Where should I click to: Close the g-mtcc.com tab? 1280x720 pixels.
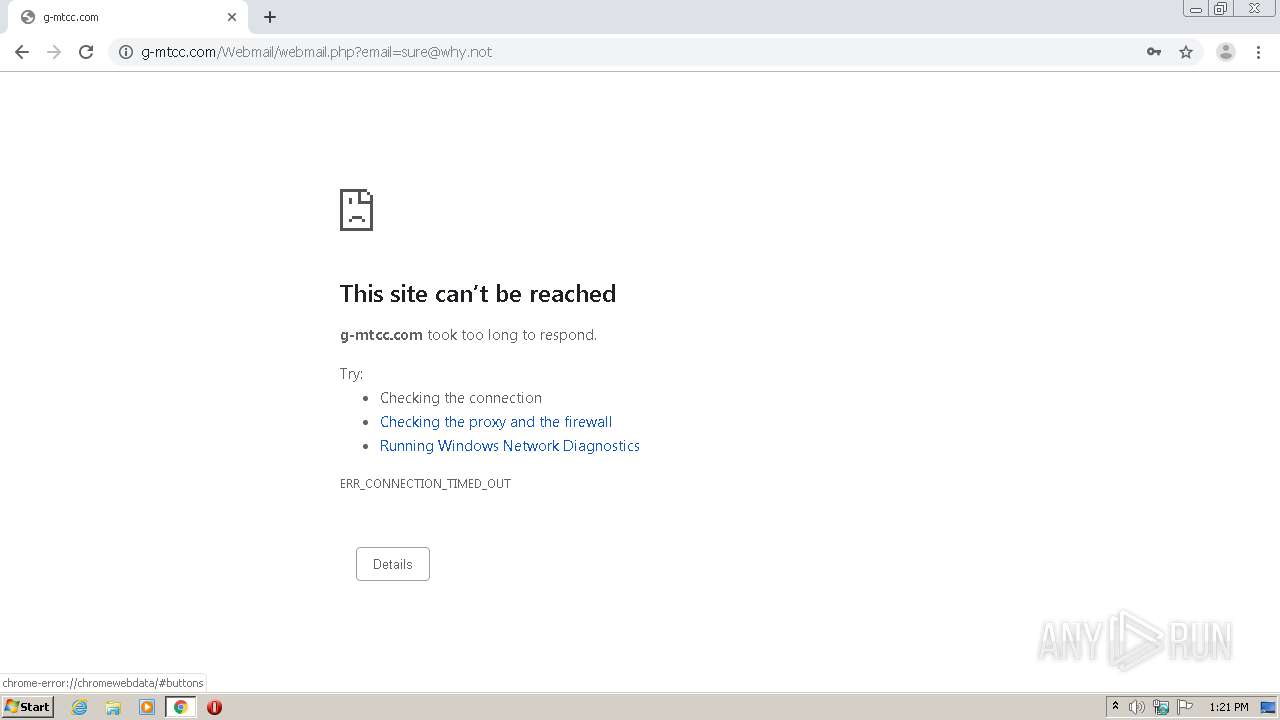coord(232,17)
